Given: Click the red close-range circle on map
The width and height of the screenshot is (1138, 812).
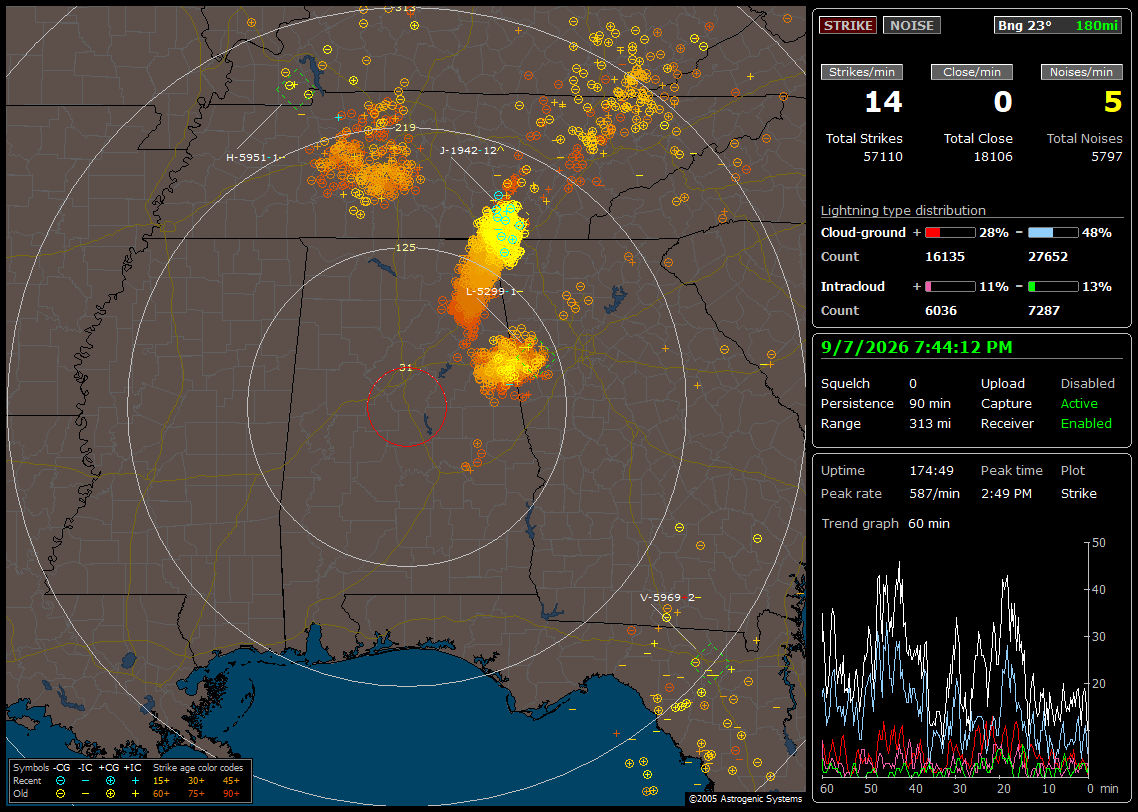Looking at the screenshot, I should coord(406,407).
